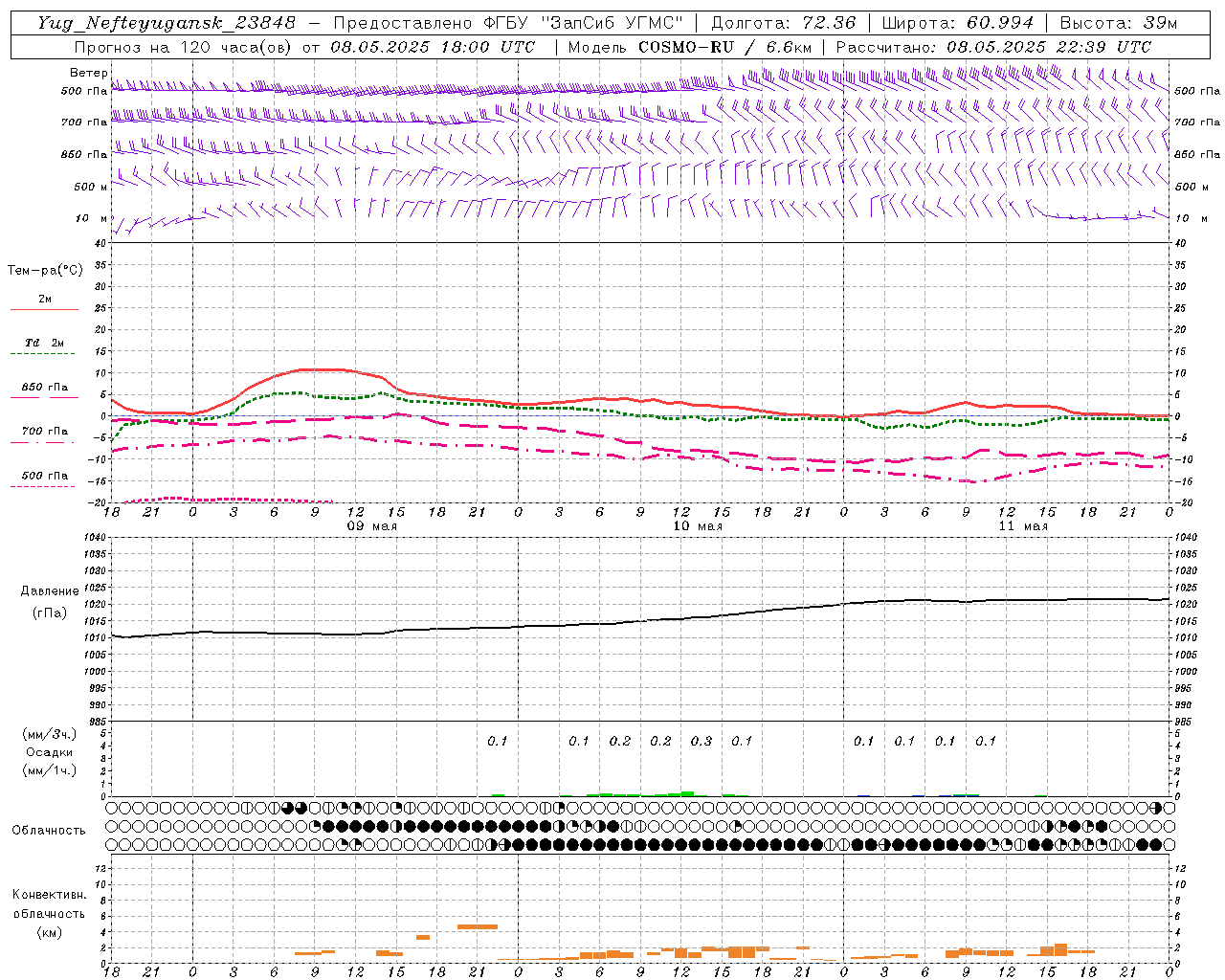
Task: Click the Конвективн. label in the convective panel
Action: [49, 895]
